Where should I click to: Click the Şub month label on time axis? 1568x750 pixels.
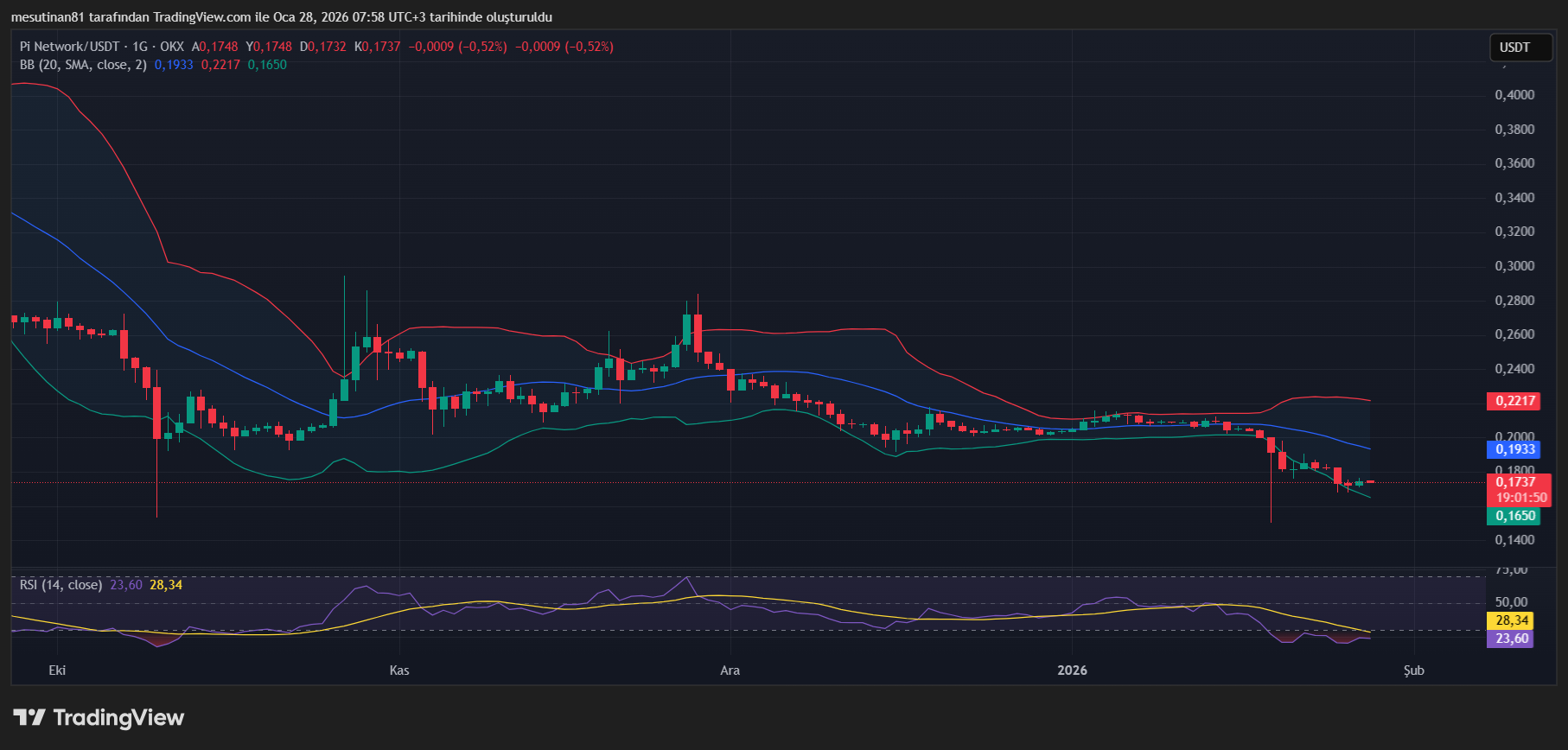tap(1414, 671)
